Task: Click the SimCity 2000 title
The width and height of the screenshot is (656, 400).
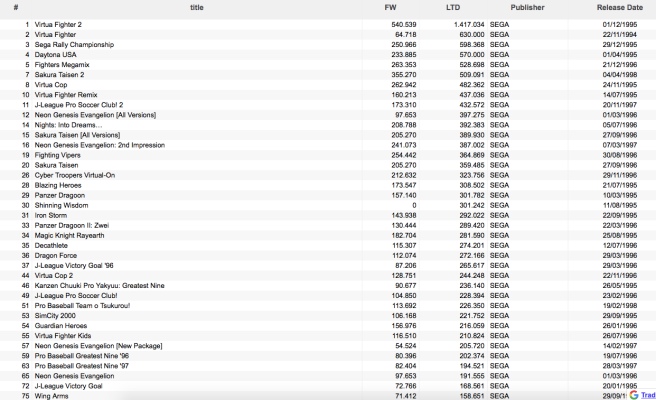Action: coord(55,316)
